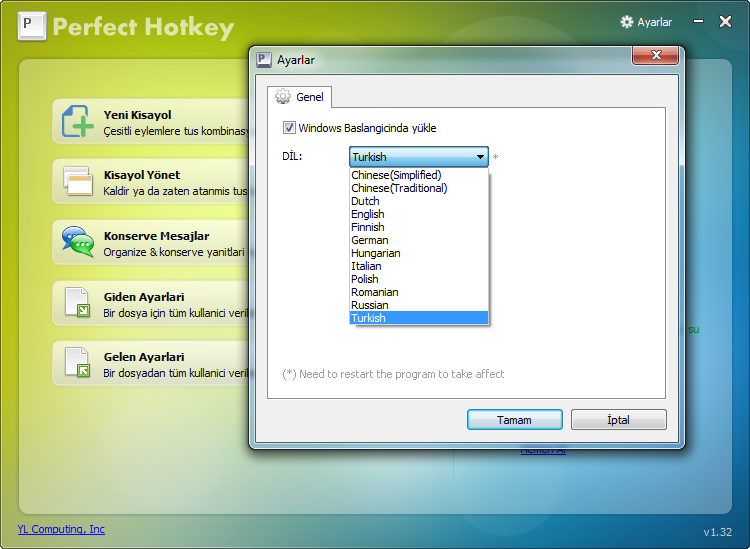This screenshot has height=549, width=750.
Task: Pick Chinese(Simplified) language option
Action: click(396, 175)
